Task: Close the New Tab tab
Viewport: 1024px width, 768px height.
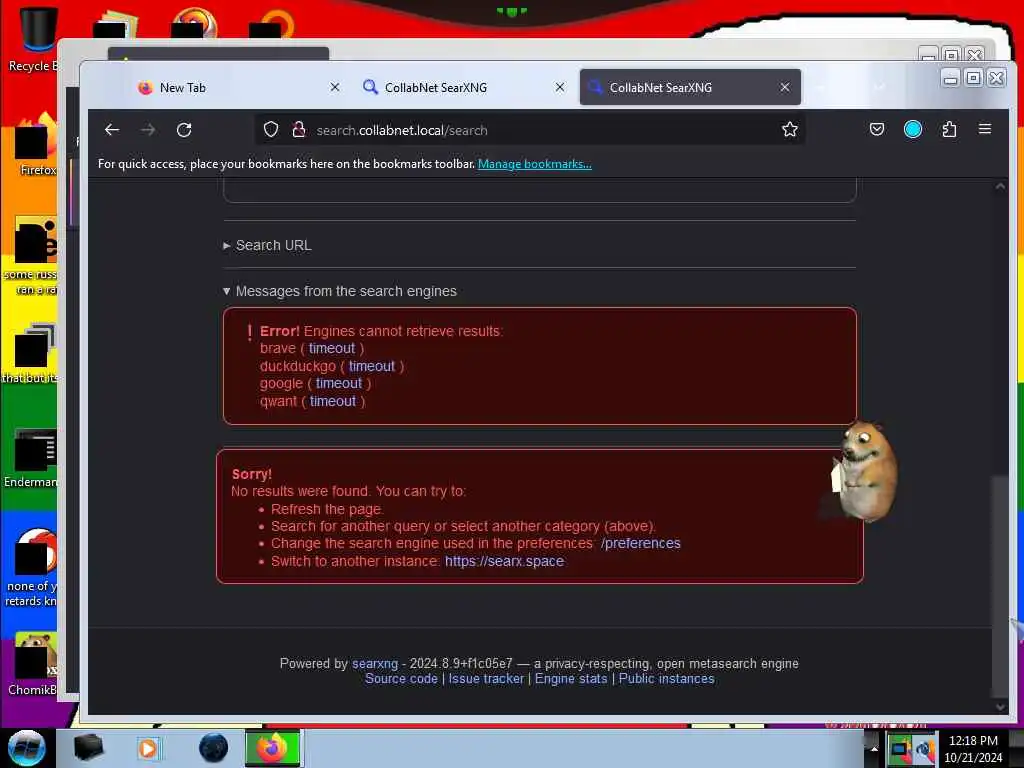Action: [x=334, y=87]
